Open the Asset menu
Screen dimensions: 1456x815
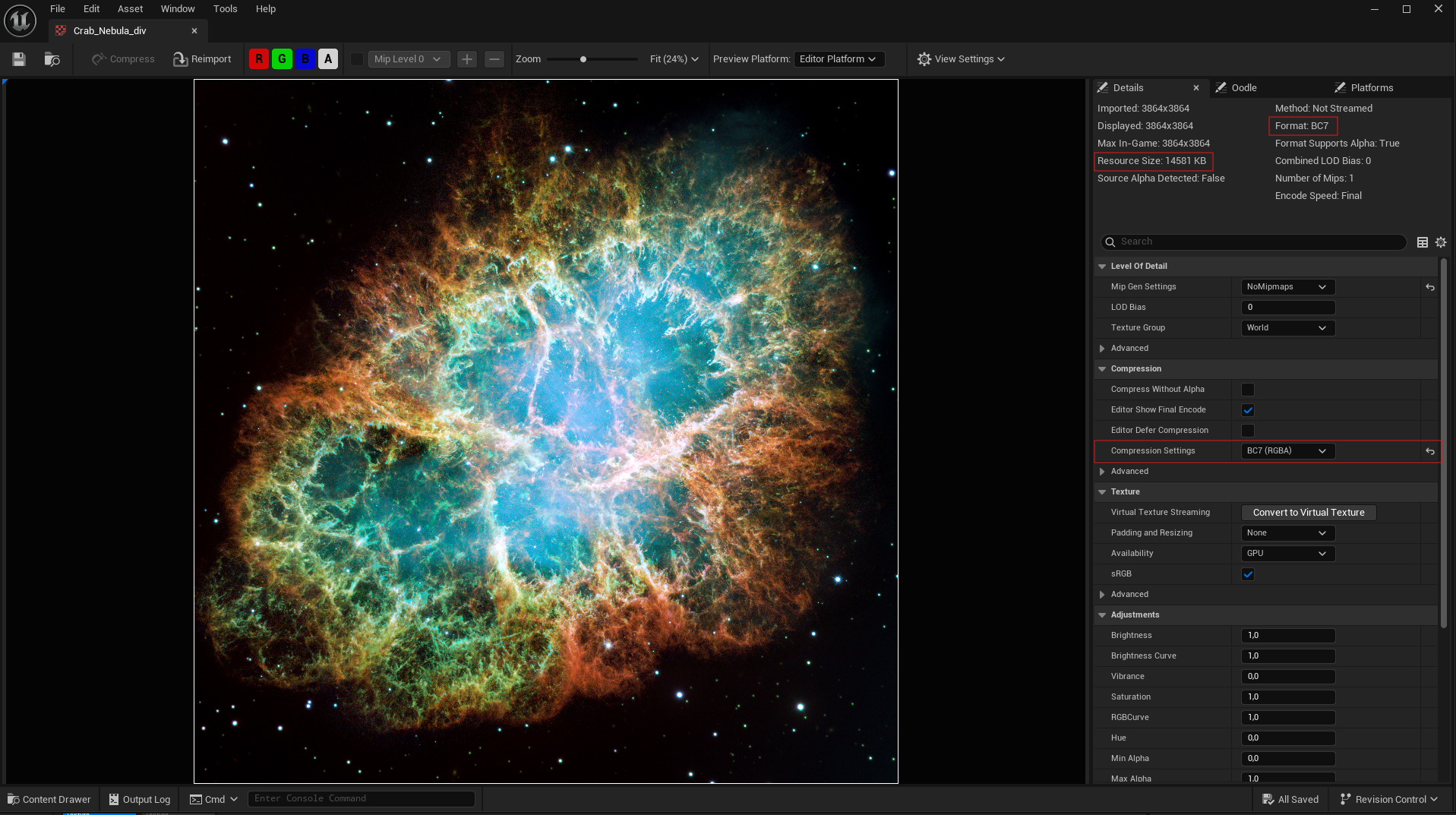click(131, 9)
